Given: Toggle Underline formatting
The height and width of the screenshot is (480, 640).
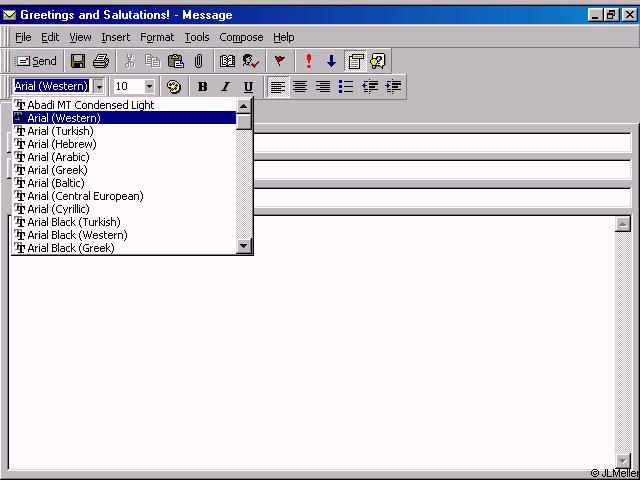Looking at the screenshot, I should pos(248,87).
